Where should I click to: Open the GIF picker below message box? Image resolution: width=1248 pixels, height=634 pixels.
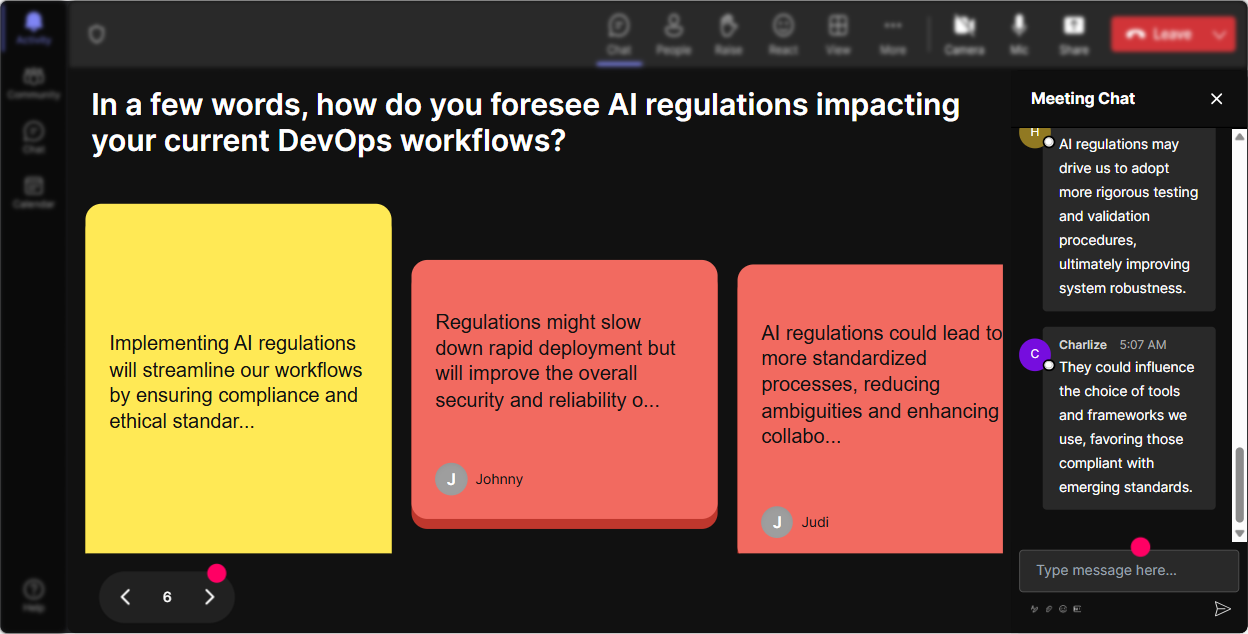[x=1077, y=609]
